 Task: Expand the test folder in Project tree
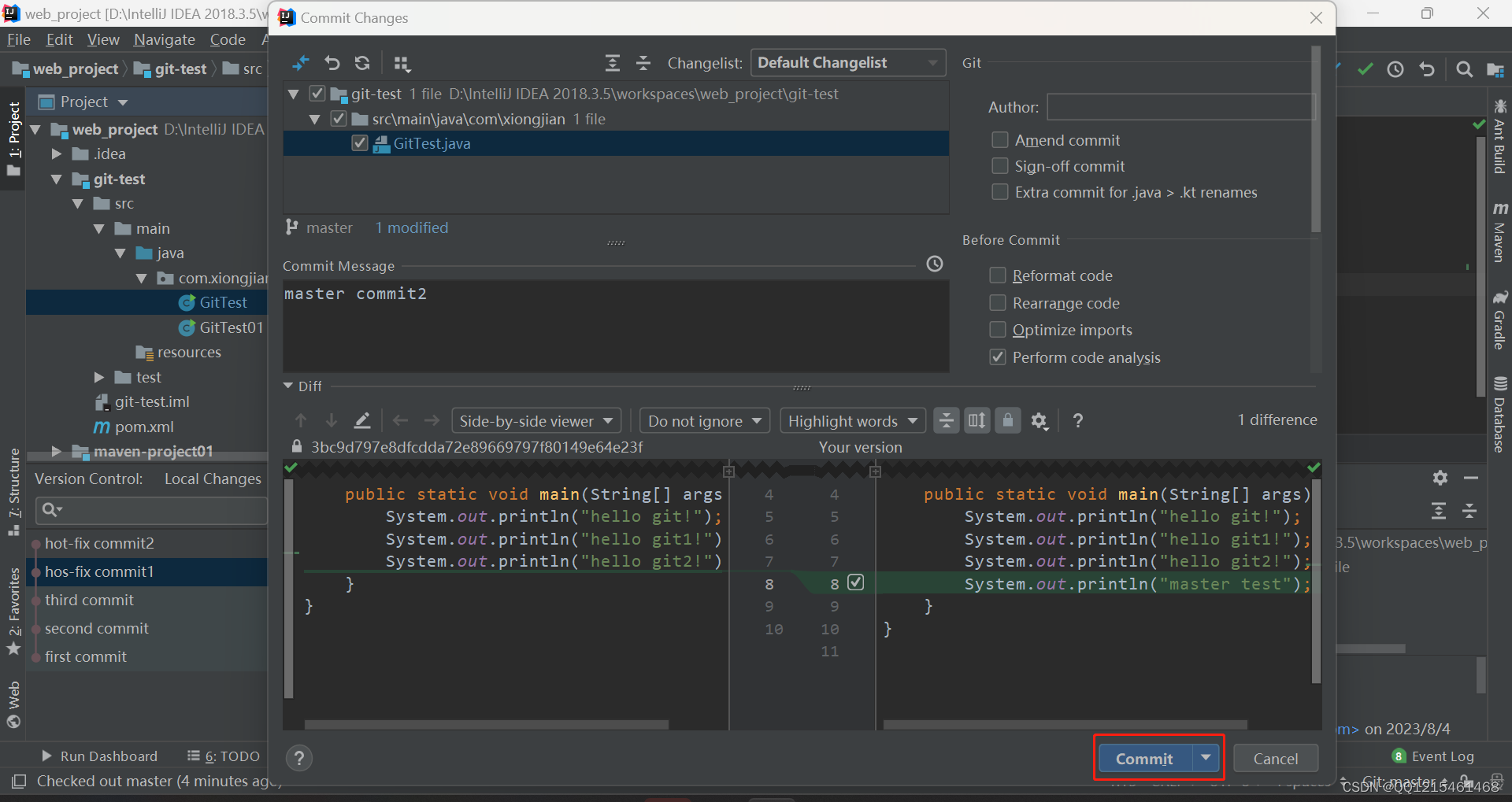98,378
